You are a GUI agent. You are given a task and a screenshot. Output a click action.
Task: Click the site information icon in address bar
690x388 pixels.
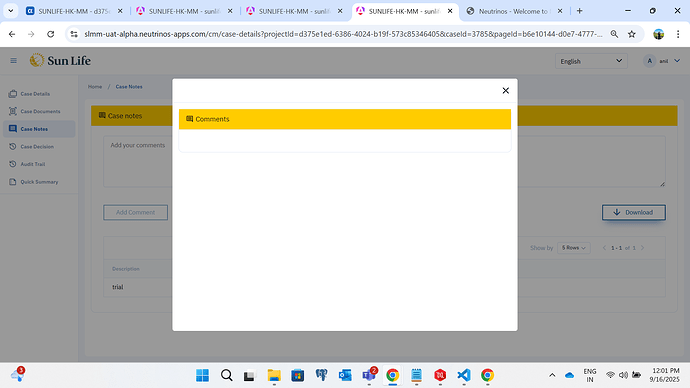[x=74, y=34]
